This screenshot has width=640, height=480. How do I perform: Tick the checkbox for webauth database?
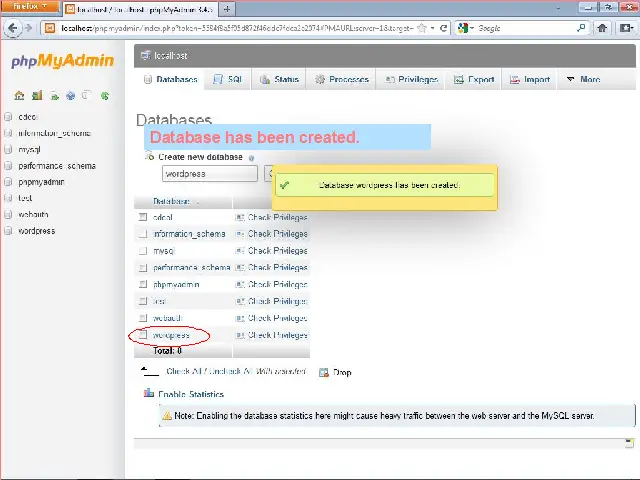pyautogui.click(x=142, y=318)
